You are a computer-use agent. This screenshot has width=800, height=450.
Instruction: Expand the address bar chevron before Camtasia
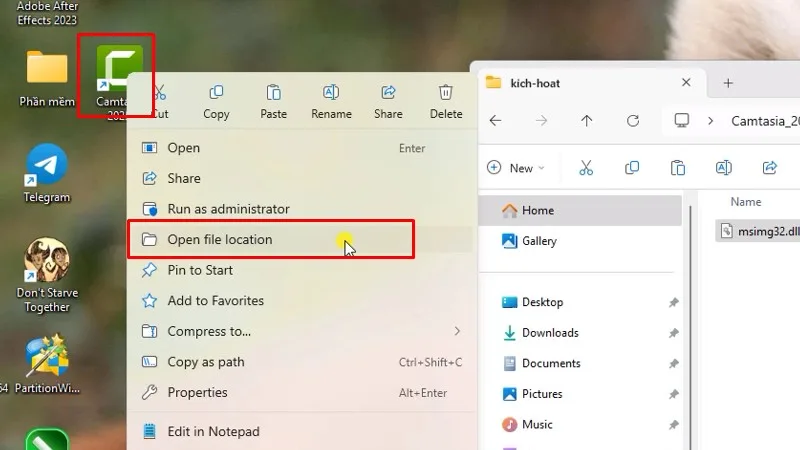coord(711,121)
